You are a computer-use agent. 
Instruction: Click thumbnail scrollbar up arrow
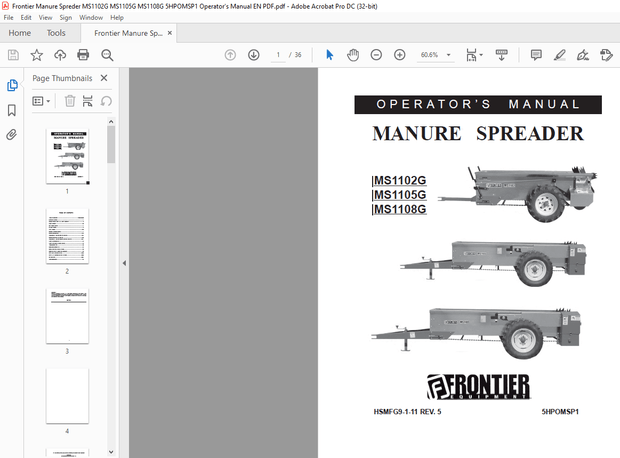click(x=111, y=121)
